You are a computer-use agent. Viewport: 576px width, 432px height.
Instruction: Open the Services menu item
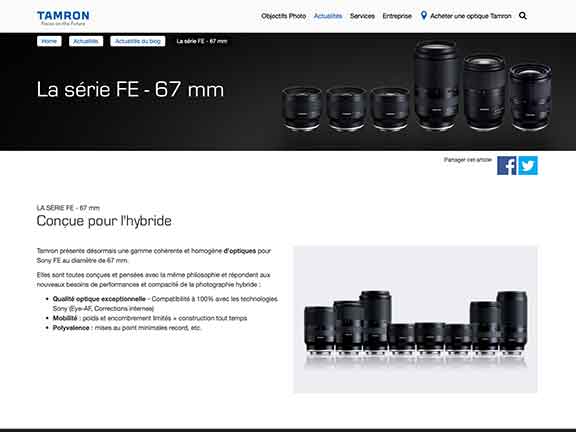pyautogui.click(x=362, y=16)
